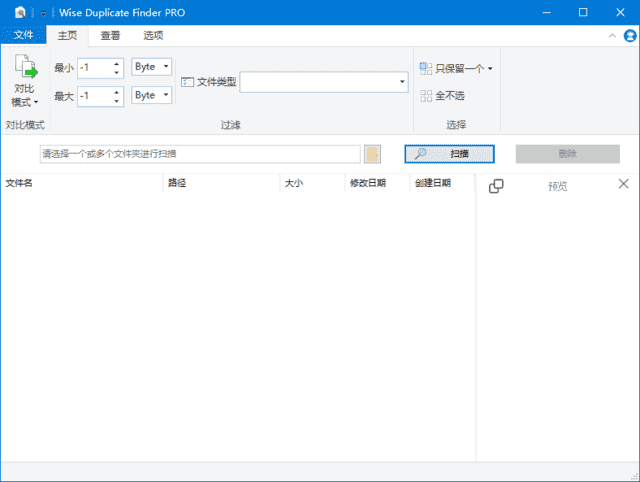Click the 扫描 scan button

(449, 154)
